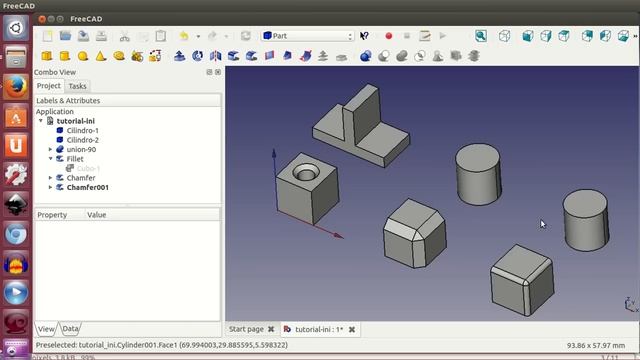Fuse shapes with the Union tool
Screen dimensions: 640x360
pos(402,56)
